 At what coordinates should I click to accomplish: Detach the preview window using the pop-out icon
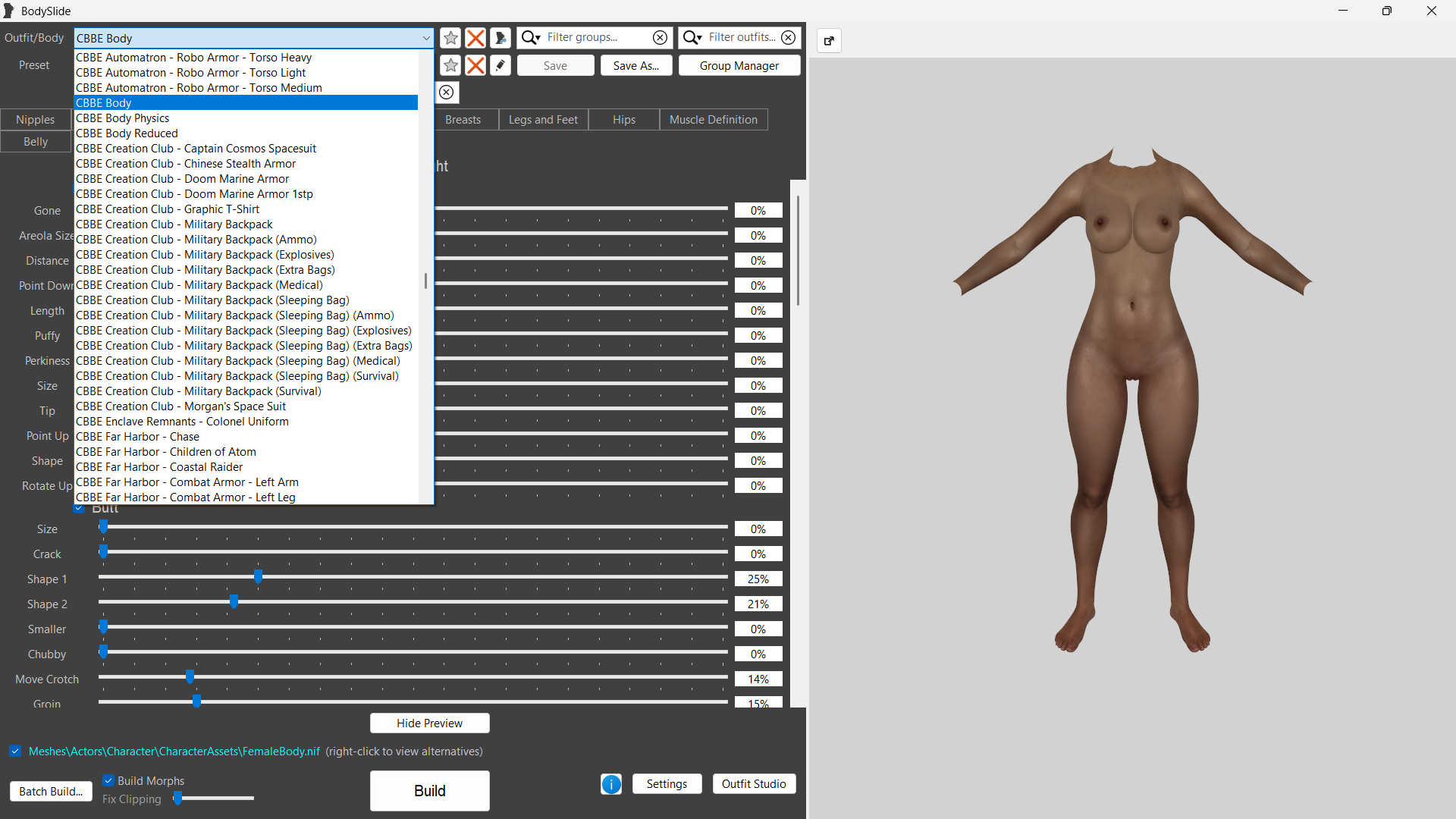coord(829,41)
